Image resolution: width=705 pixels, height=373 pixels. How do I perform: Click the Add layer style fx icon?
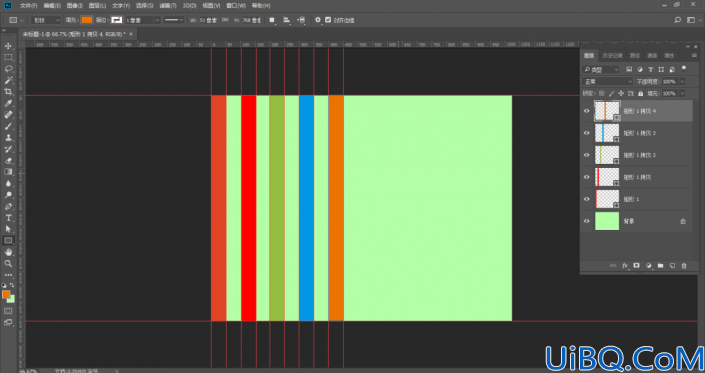coord(625,266)
